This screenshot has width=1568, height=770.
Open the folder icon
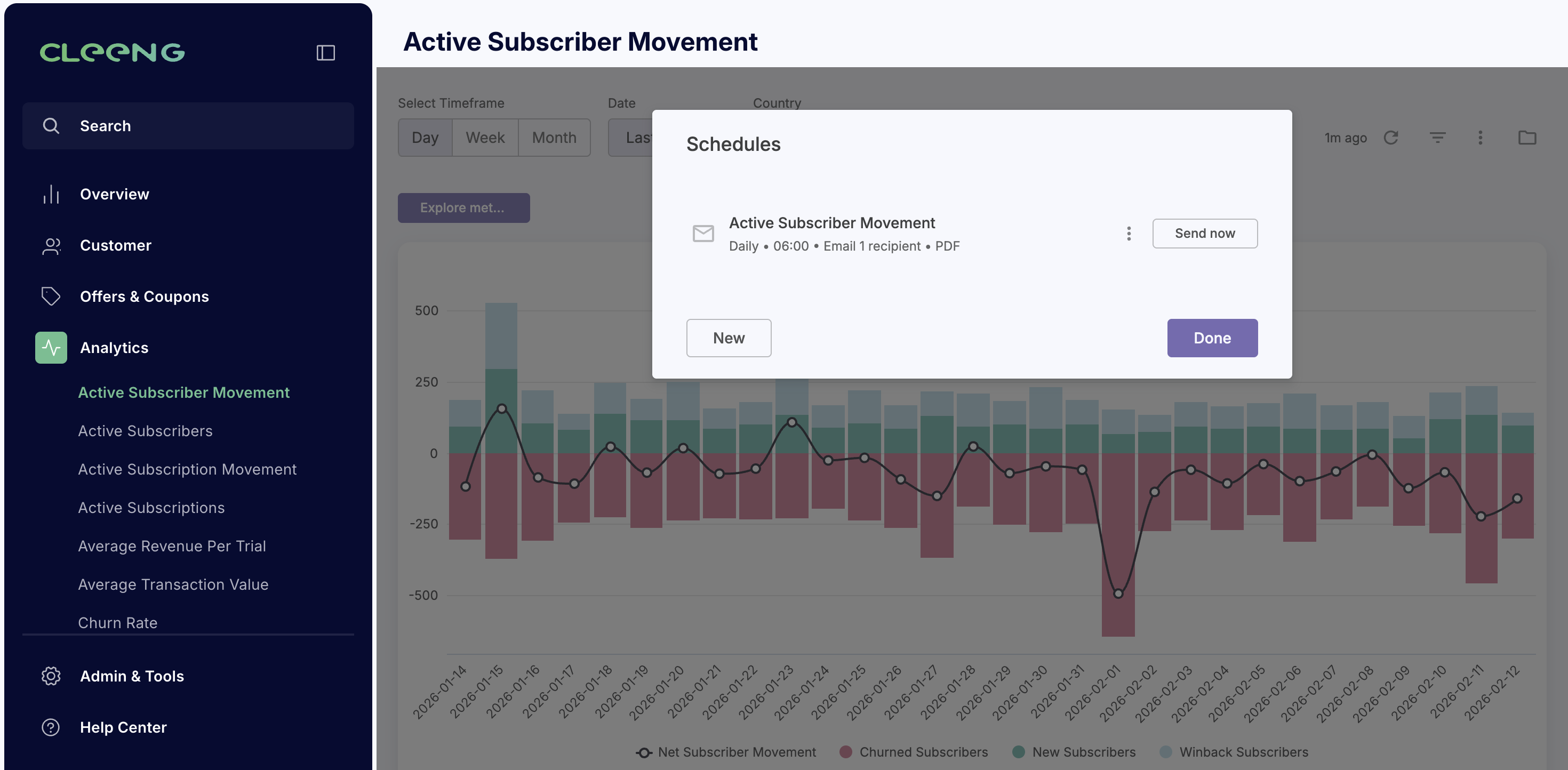pyautogui.click(x=1526, y=138)
